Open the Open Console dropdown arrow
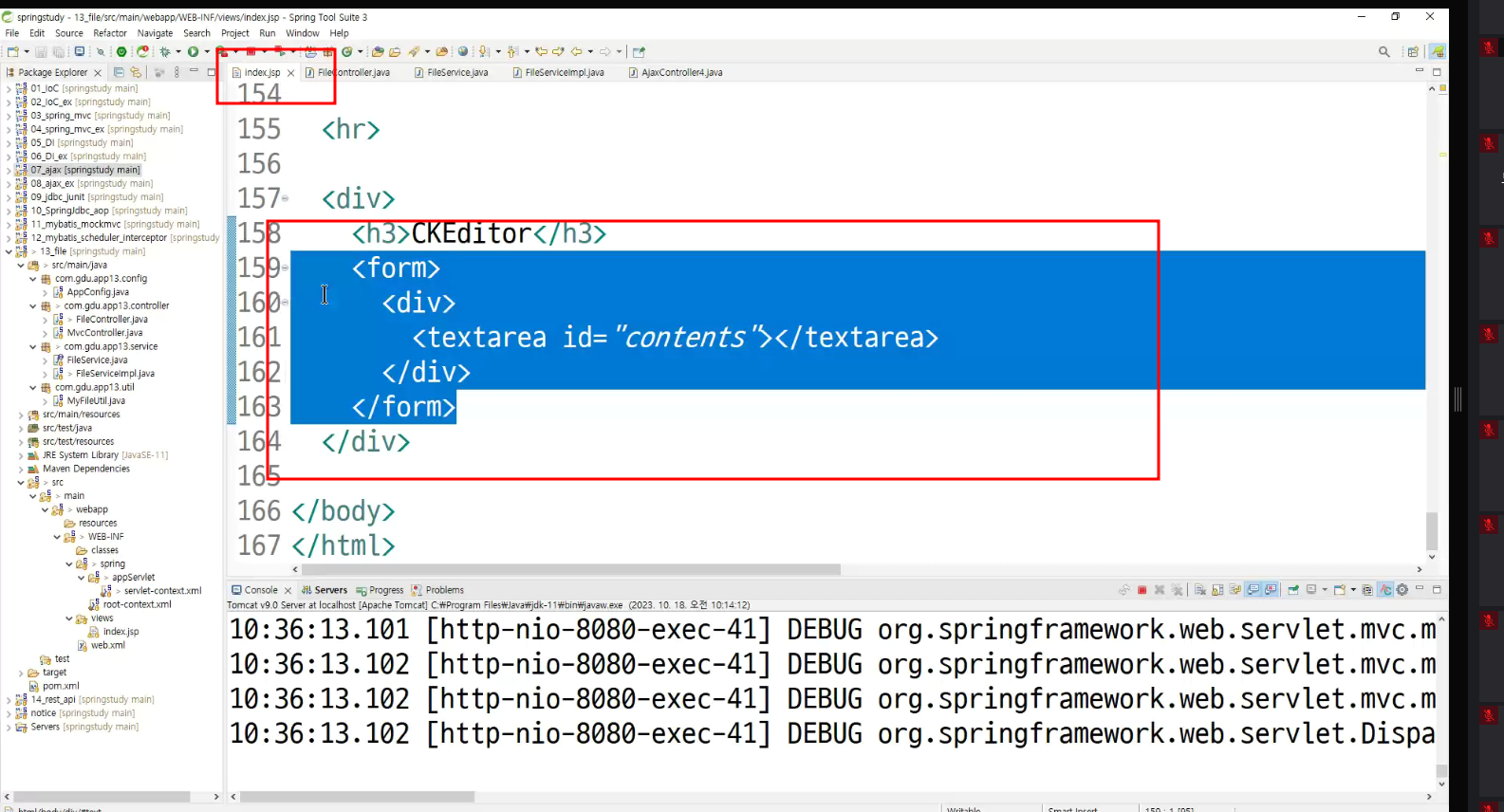 click(1353, 589)
